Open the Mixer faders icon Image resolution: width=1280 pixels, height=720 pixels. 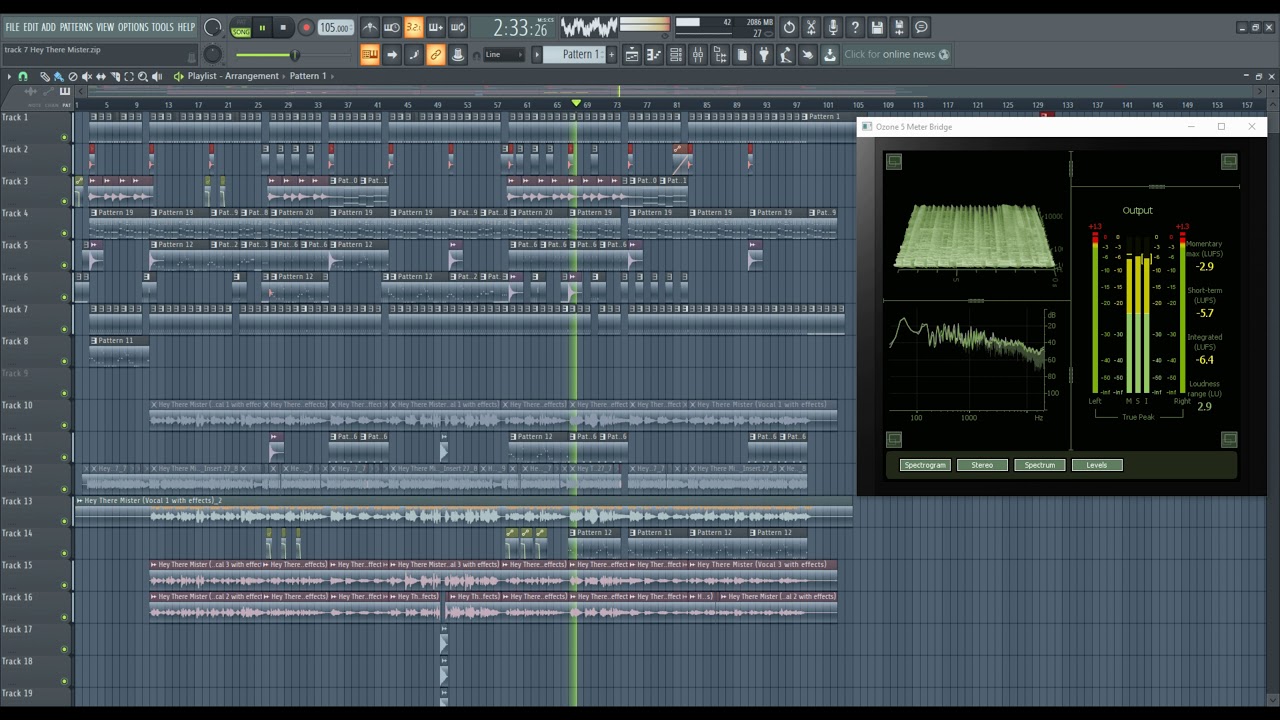[698, 55]
